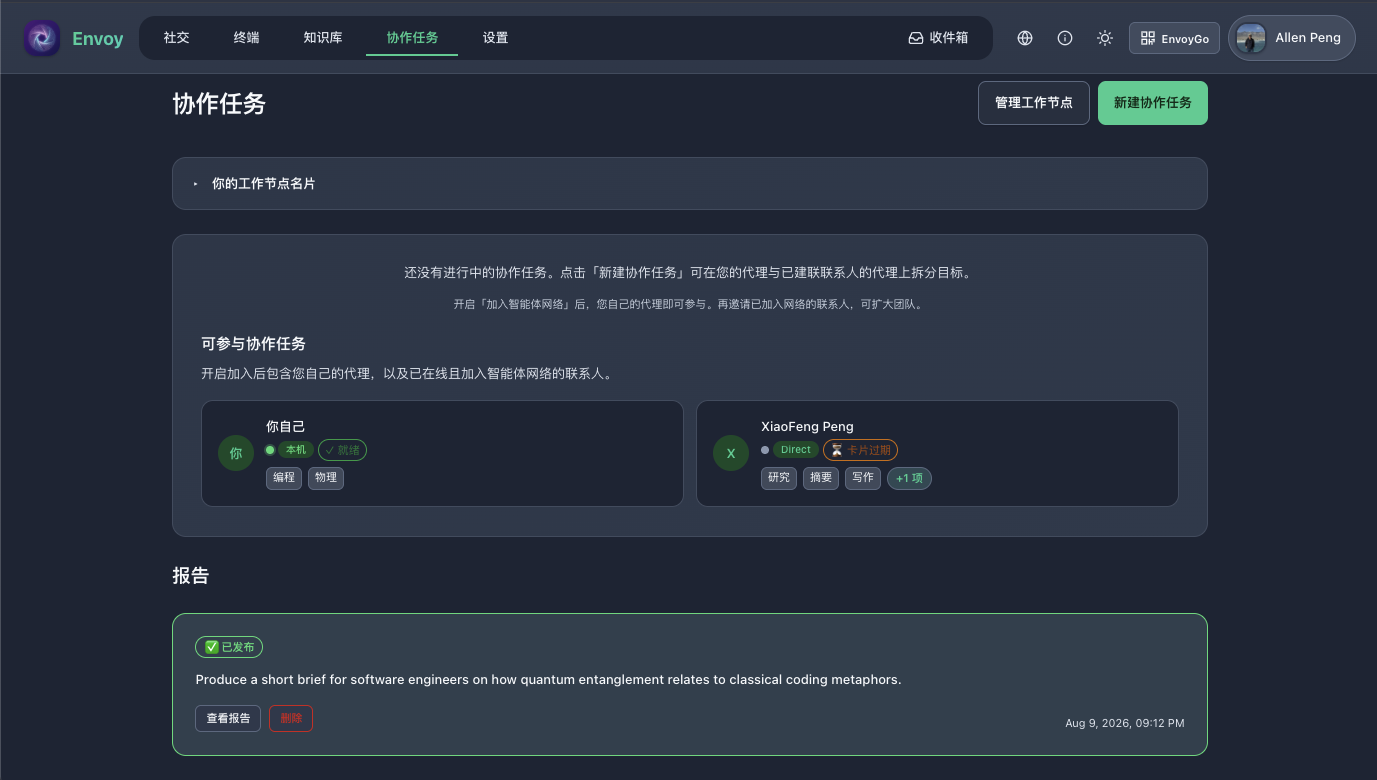1377x780 pixels.
Task: Click the red 删除 button
Action: [291, 718]
